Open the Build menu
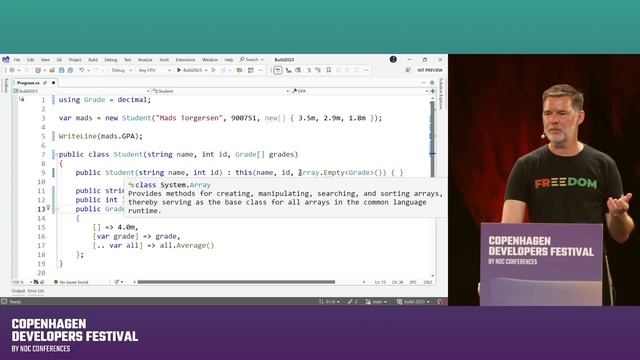This screenshot has height=360, width=640. point(93,60)
